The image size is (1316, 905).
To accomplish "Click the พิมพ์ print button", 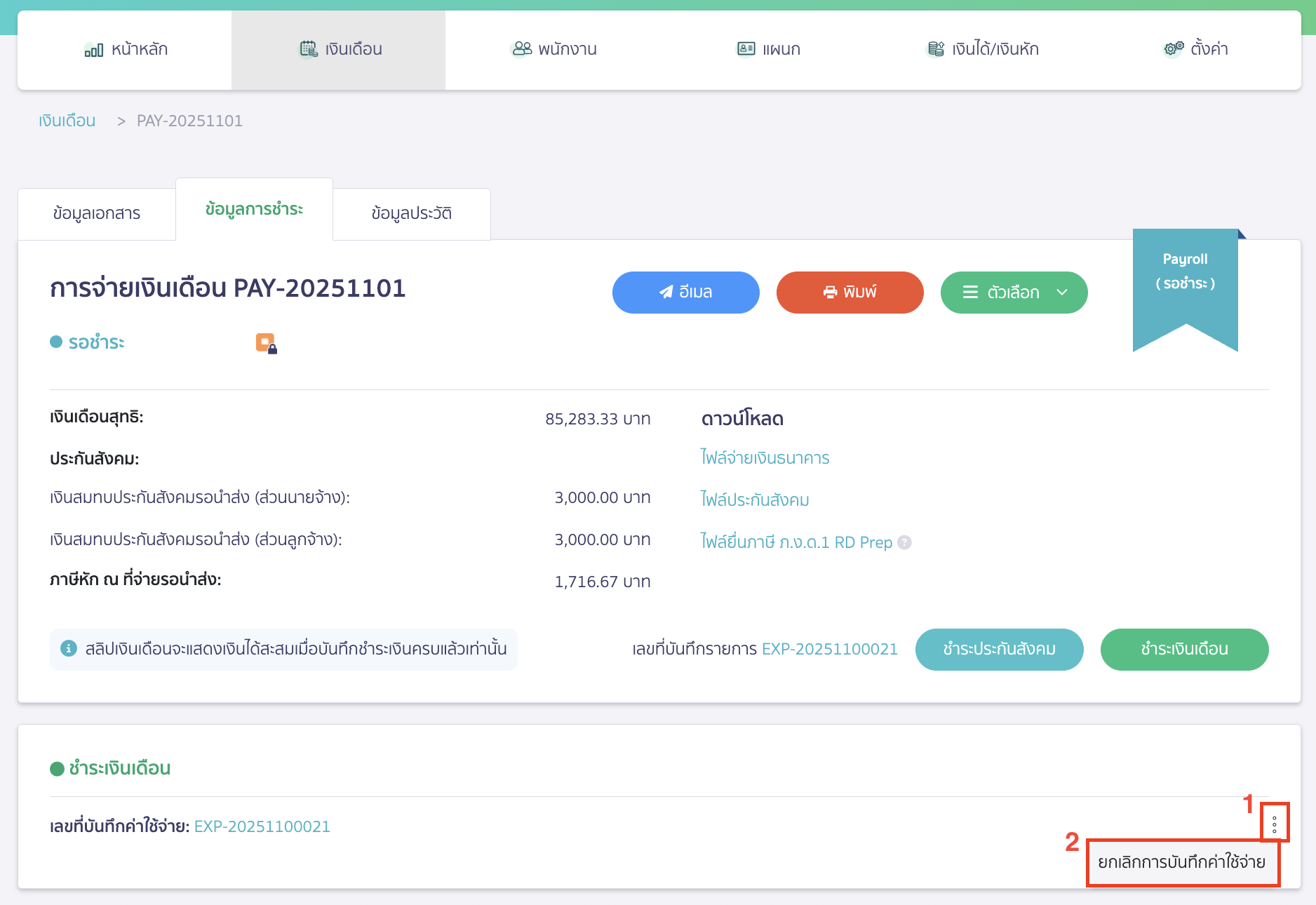I will [x=850, y=293].
